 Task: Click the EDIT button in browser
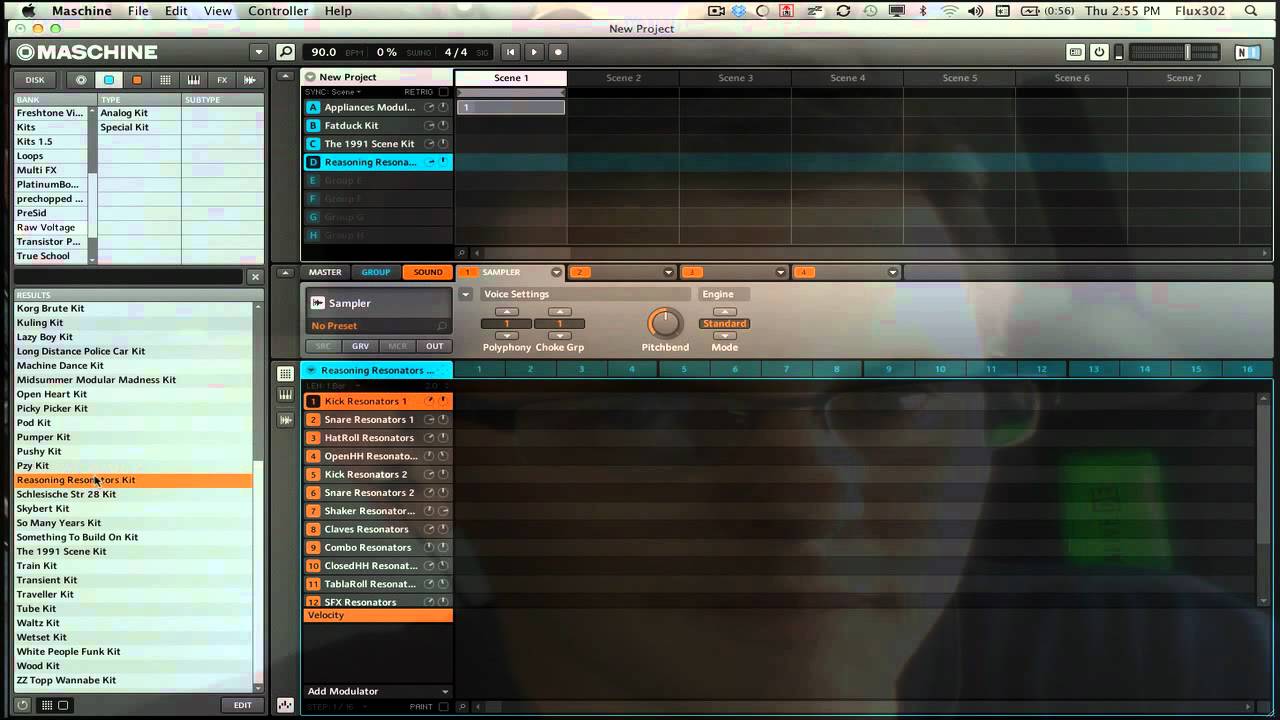[243, 705]
